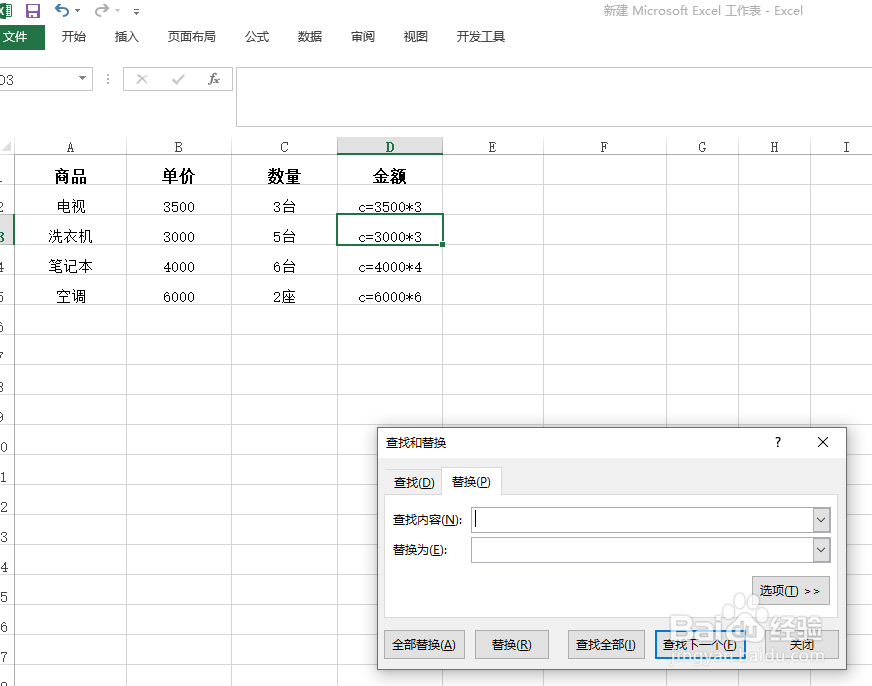Open the 替换为 history dropdown
The height and width of the screenshot is (686, 872).
822,549
